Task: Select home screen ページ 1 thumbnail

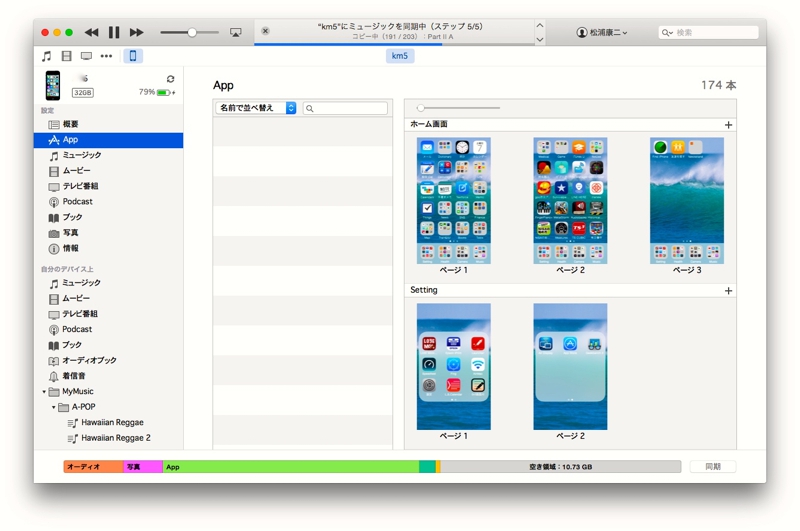Action: [x=454, y=200]
